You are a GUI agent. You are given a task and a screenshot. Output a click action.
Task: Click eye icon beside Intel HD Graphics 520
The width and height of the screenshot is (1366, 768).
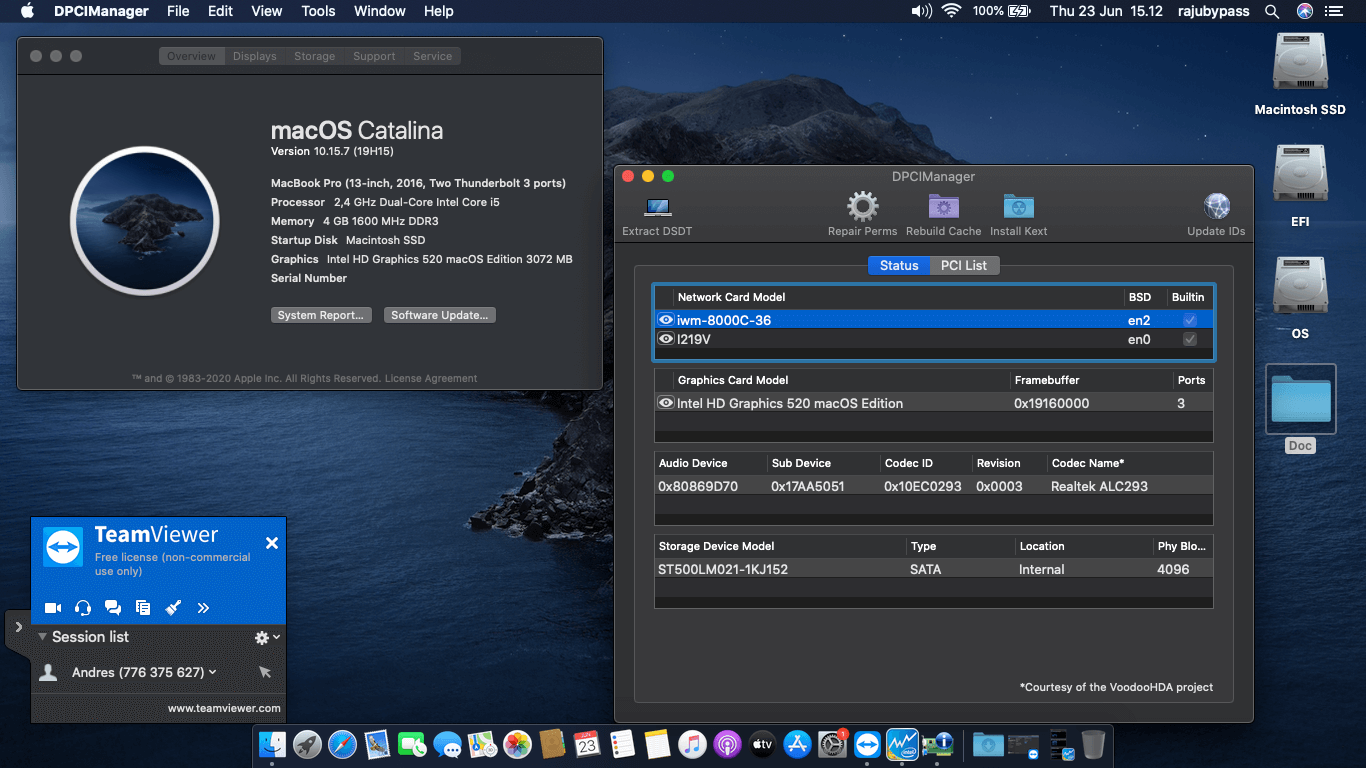click(x=665, y=403)
